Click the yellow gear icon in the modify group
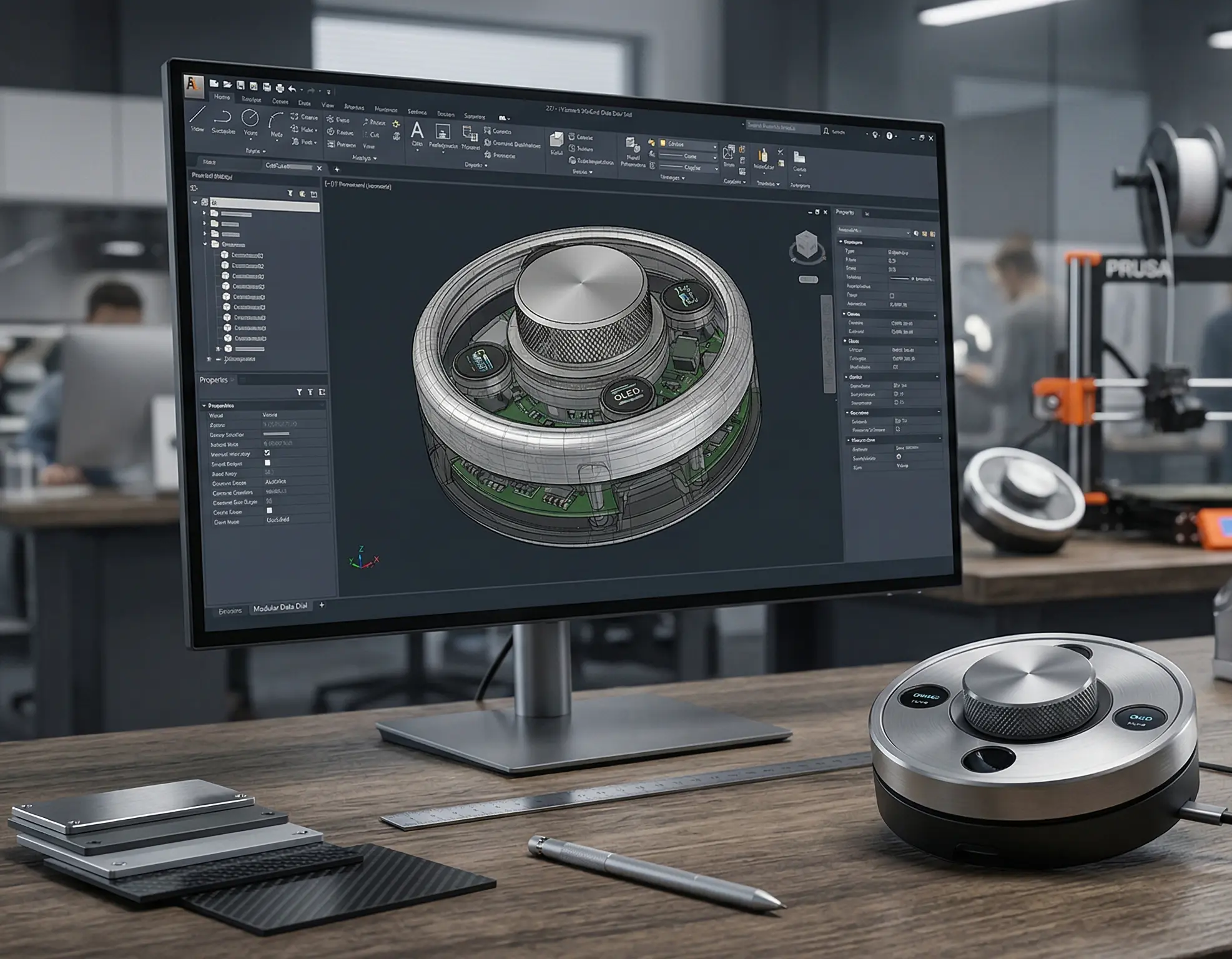The height and width of the screenshot is (959, 1232). click(396, 124)
